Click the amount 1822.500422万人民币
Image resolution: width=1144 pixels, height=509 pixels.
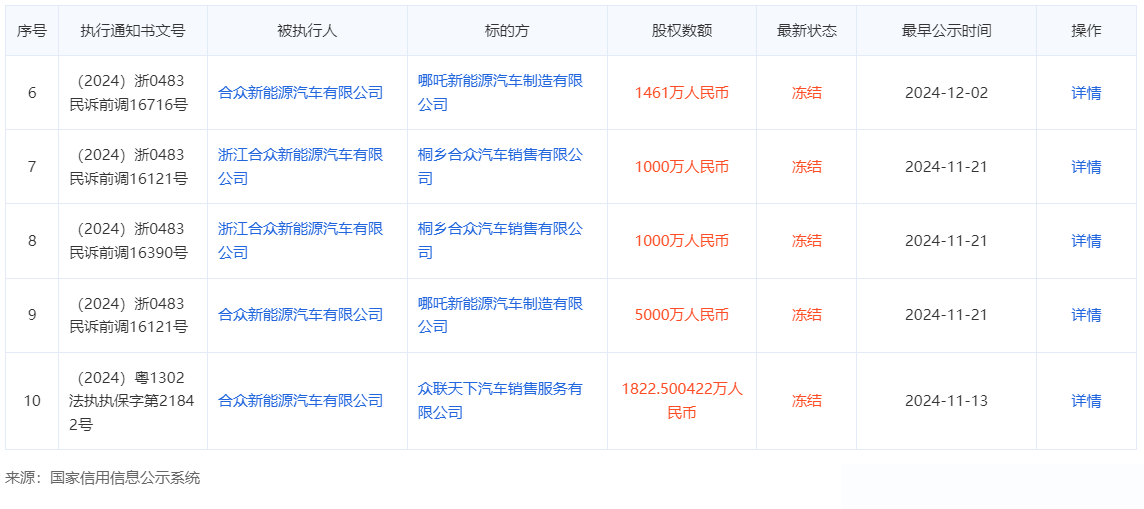coord(681,400)
